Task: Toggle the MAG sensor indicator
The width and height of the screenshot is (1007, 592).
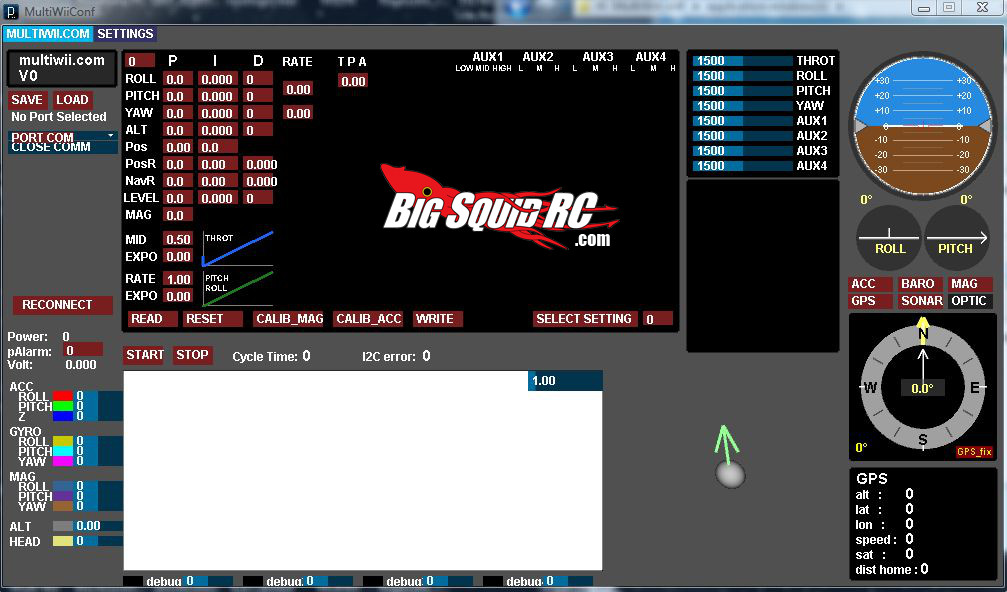Action: click(970, 284)
